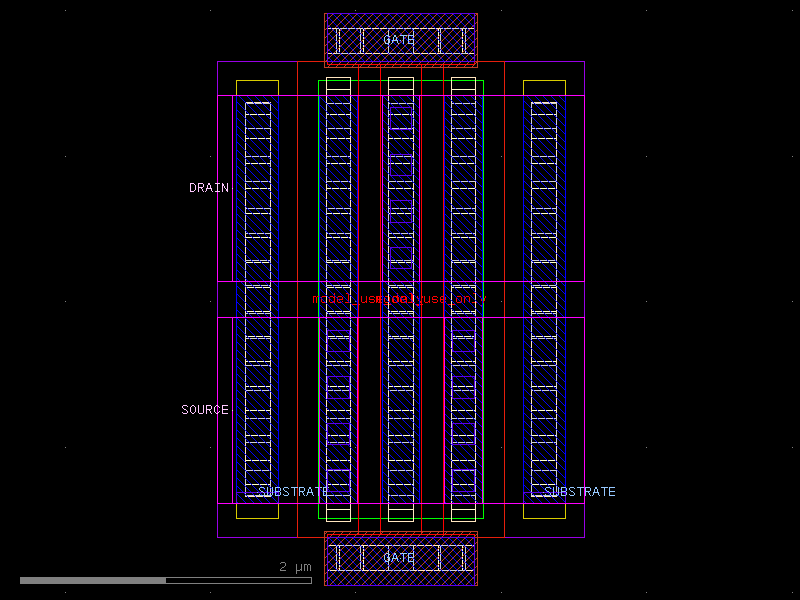Toggle selection of the green guard ring outline
800x600 pixels.
coord(316,300)
